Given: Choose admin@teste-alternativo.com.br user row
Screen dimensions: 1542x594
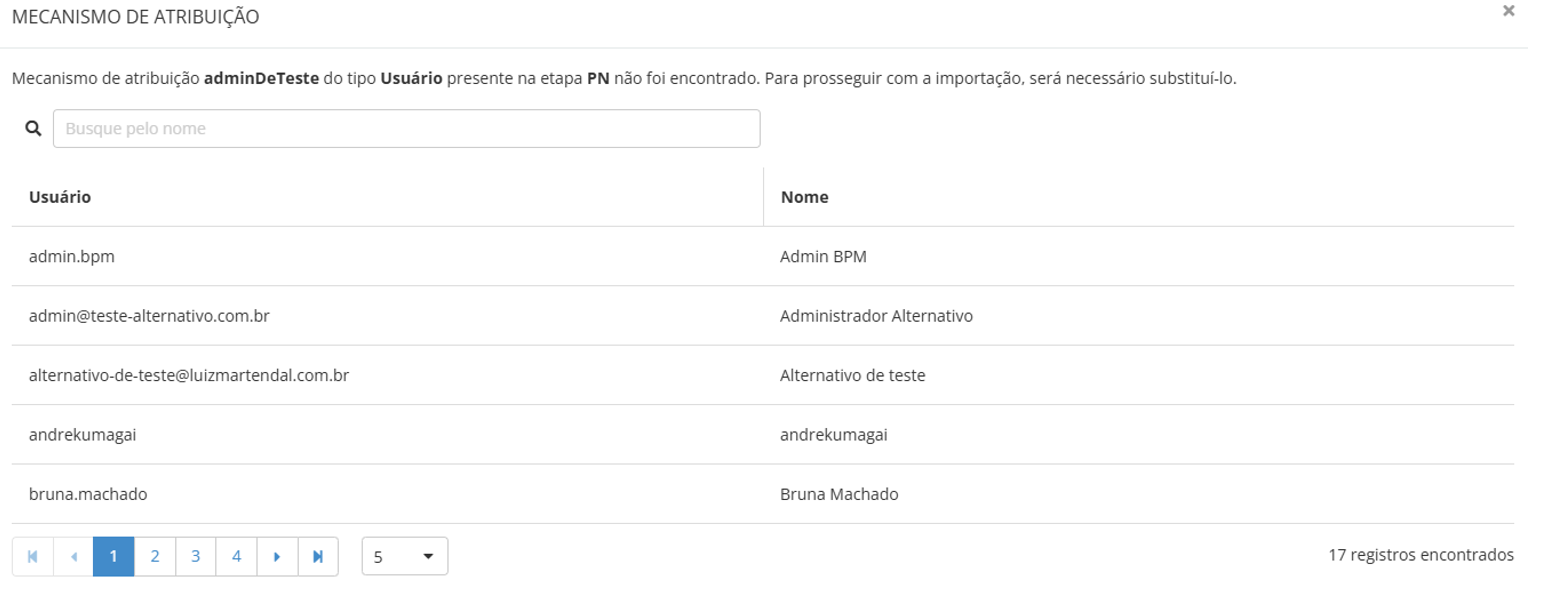Looking at the screenshot, I should click(x=150, y=316).
